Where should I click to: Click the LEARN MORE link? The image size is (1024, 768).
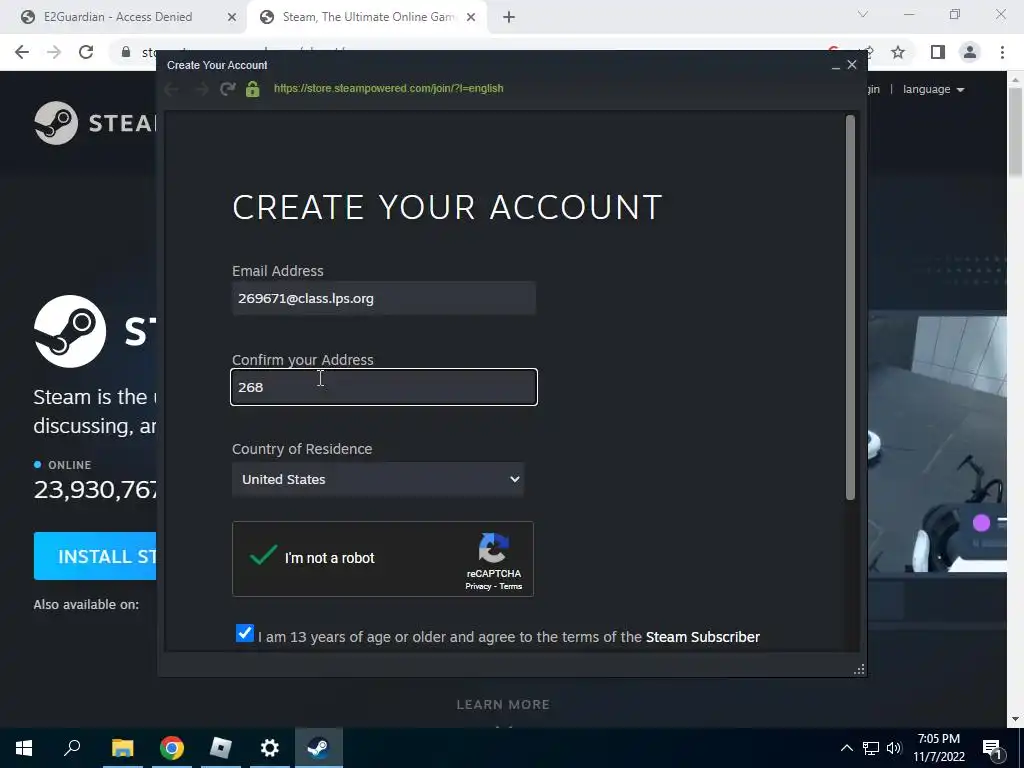point(503,705)
